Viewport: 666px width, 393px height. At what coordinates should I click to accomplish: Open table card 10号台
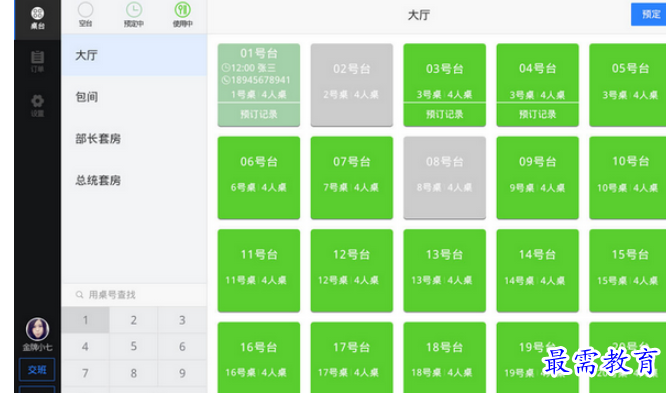(628, 178)
